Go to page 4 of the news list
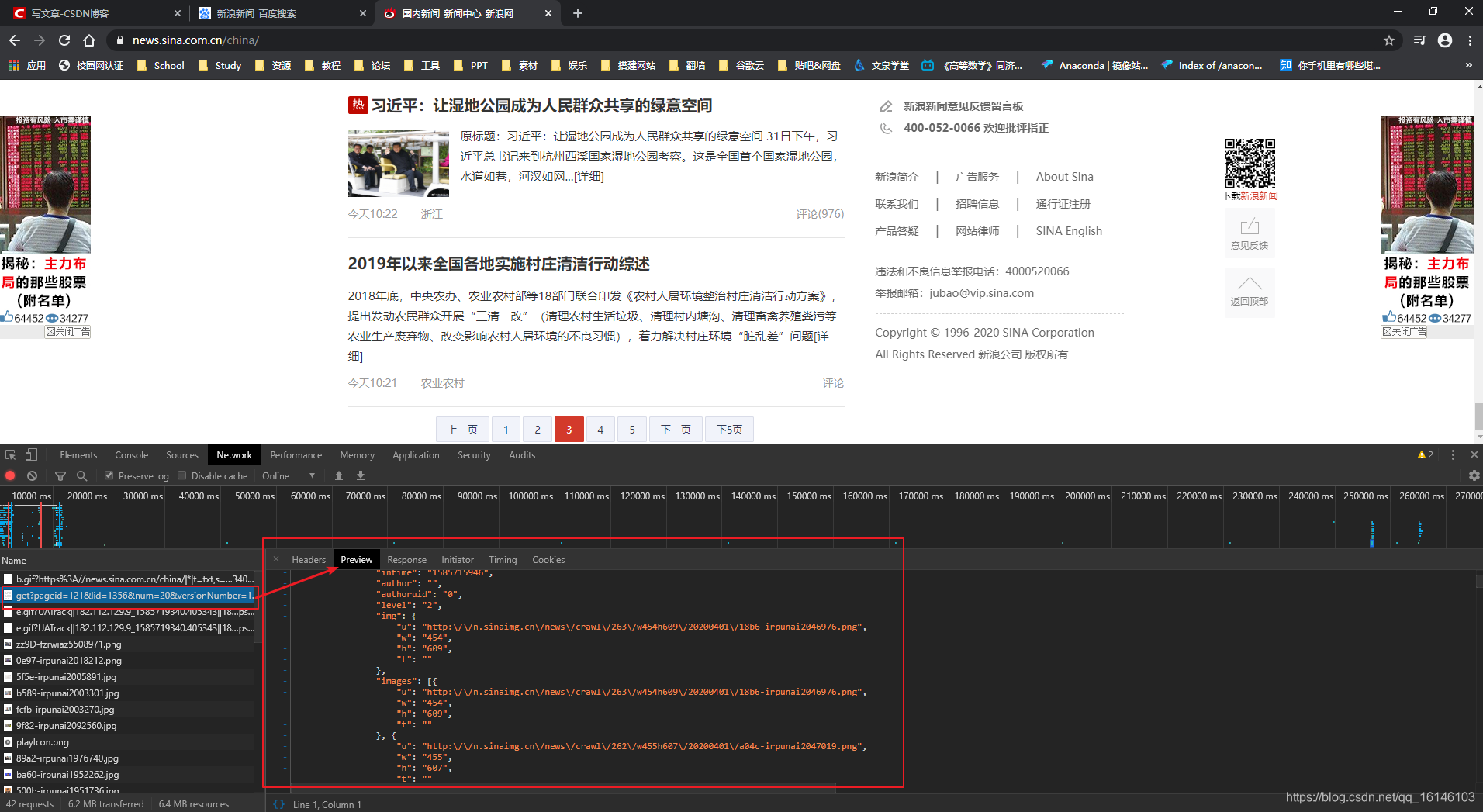Image resolution: width=1483 pixels, height=812 pixels. click(x=600, y=430)
